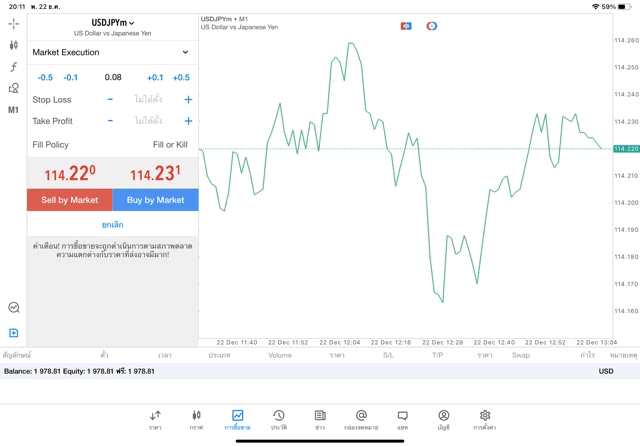
Task: Click the หมายเหตุ comment column header
Action: click(623, 355)
